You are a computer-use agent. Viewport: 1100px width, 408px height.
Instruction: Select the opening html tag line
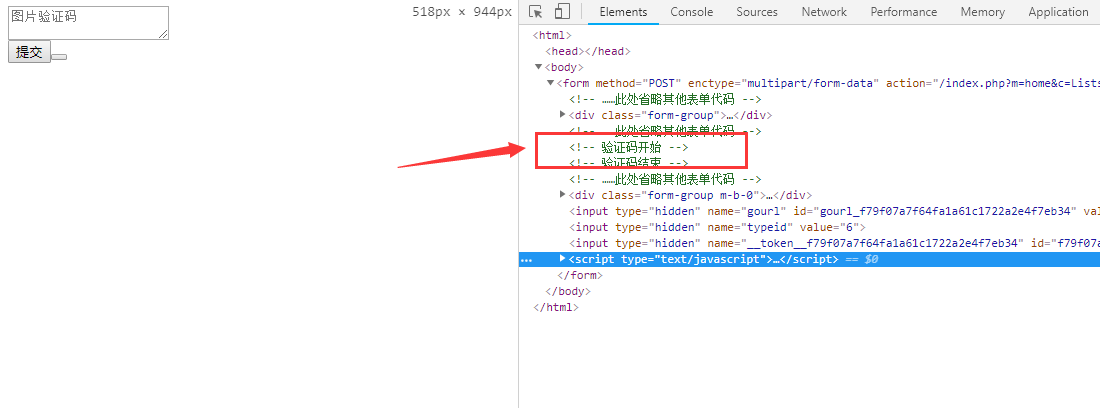click(552, 35)
